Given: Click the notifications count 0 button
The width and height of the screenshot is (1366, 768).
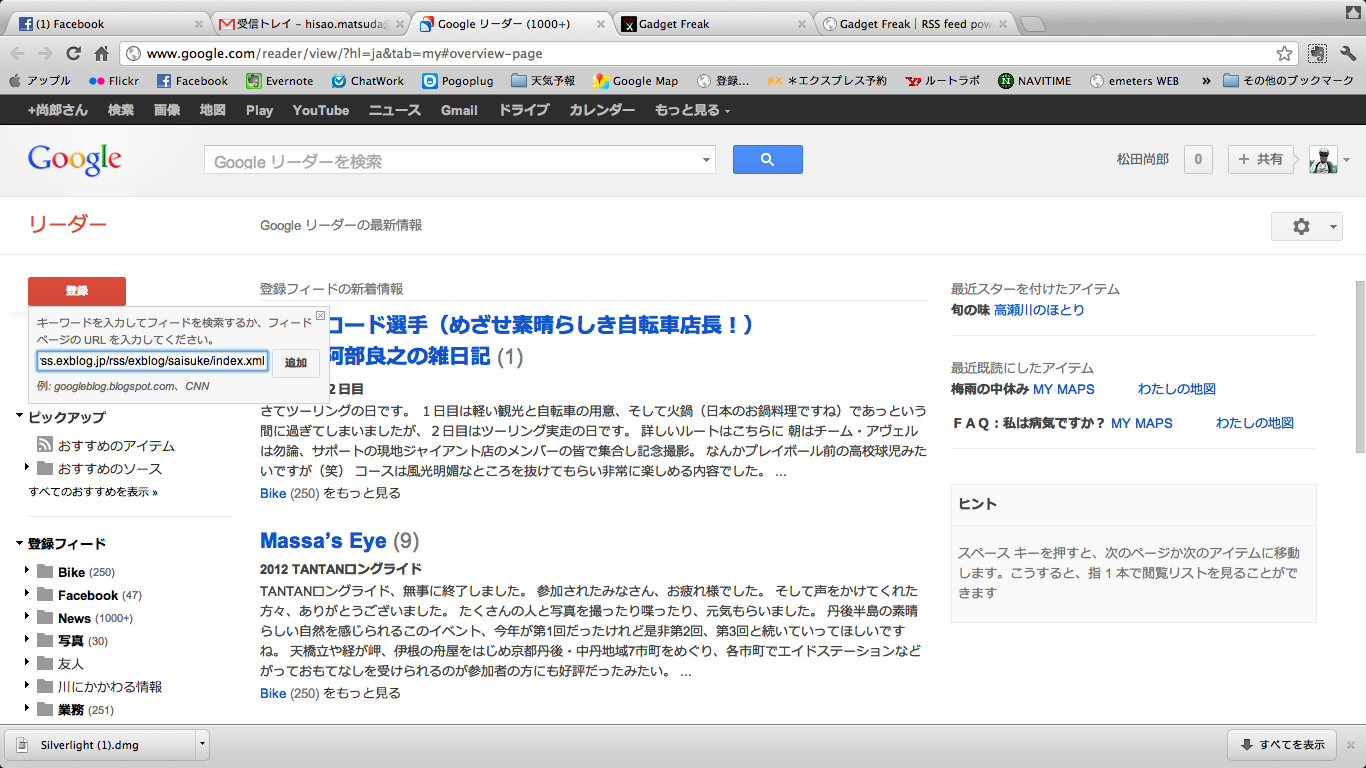Looking at the screenshot, I should coord(1198,159).
